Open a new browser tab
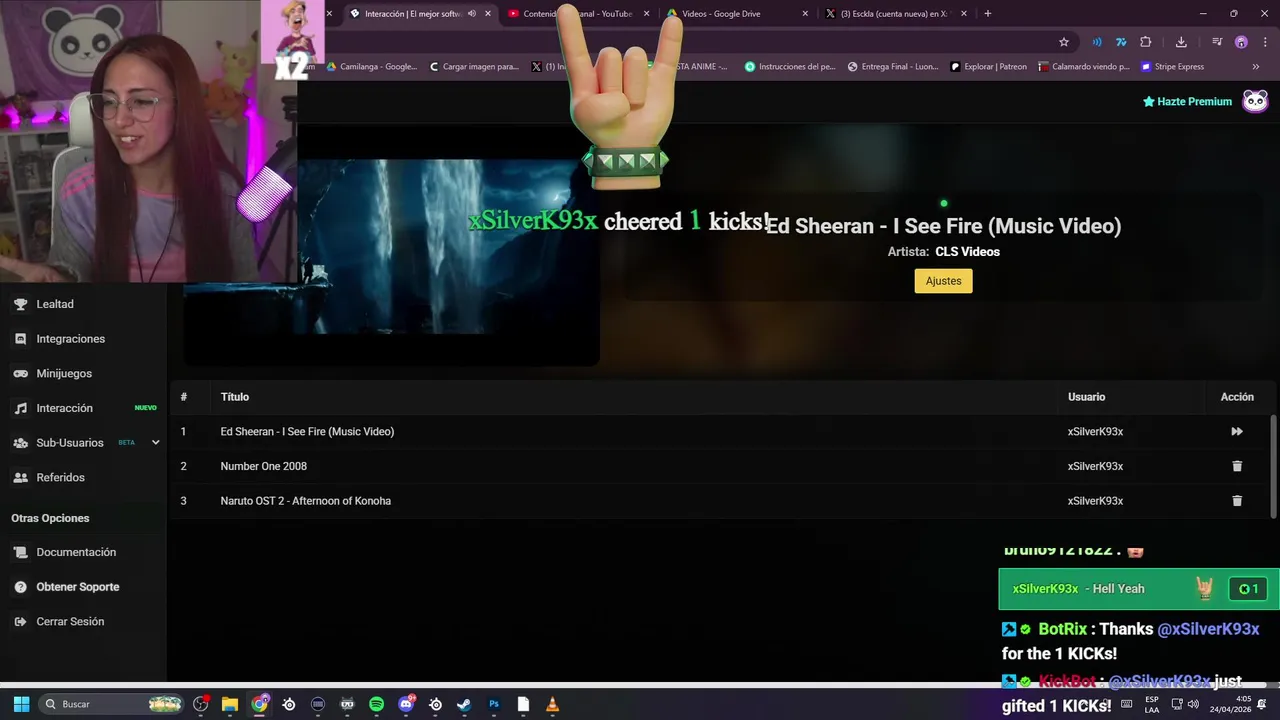 click(x=988, y=14)
